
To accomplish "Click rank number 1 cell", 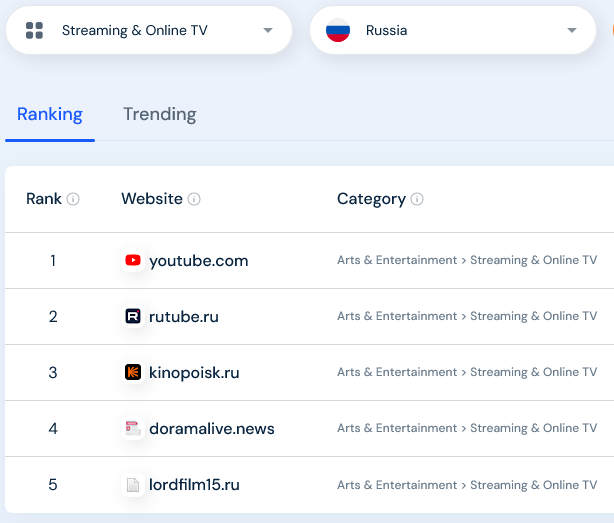I will click(53, 261).
